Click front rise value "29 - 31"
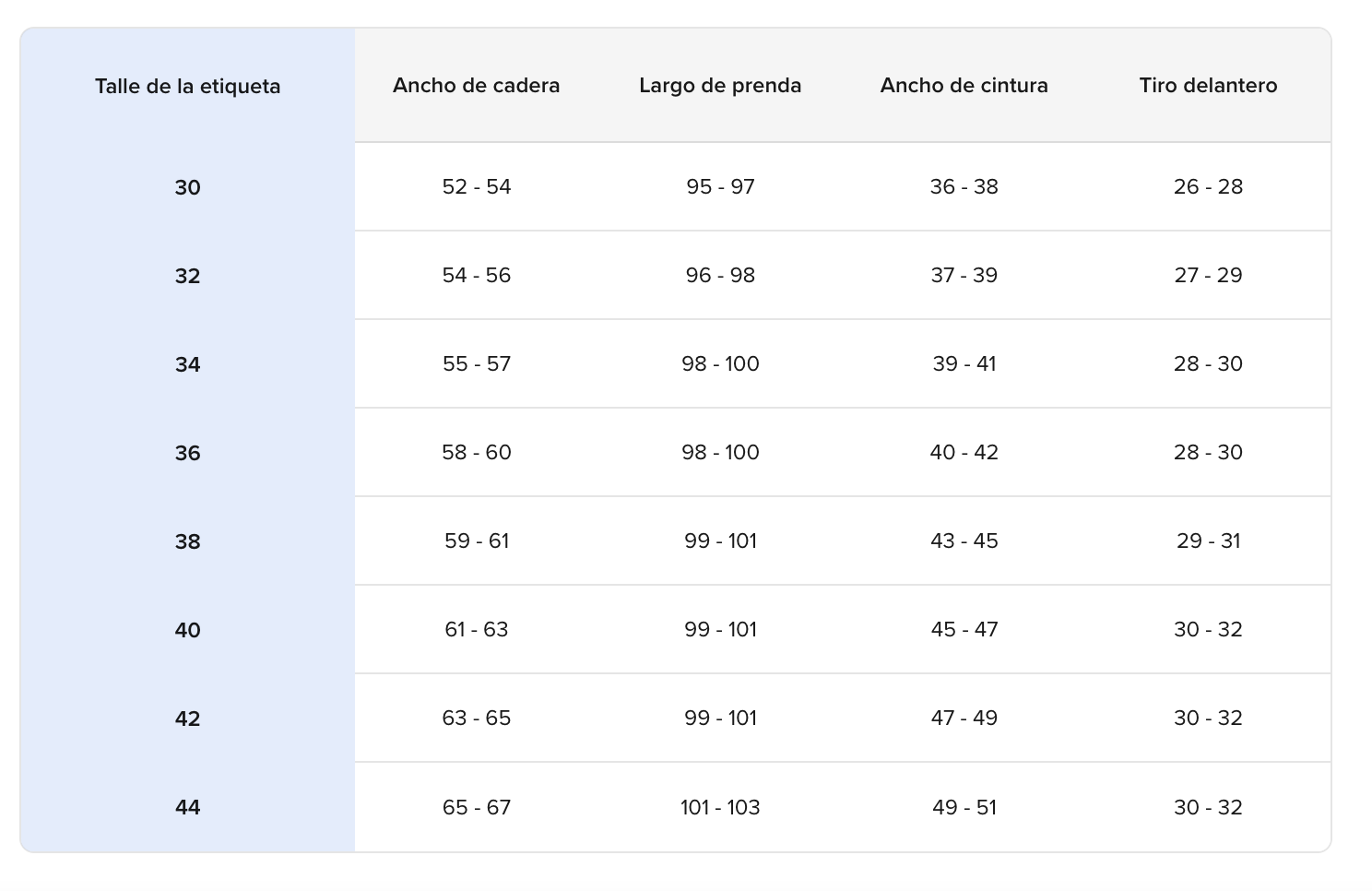 1208,541
